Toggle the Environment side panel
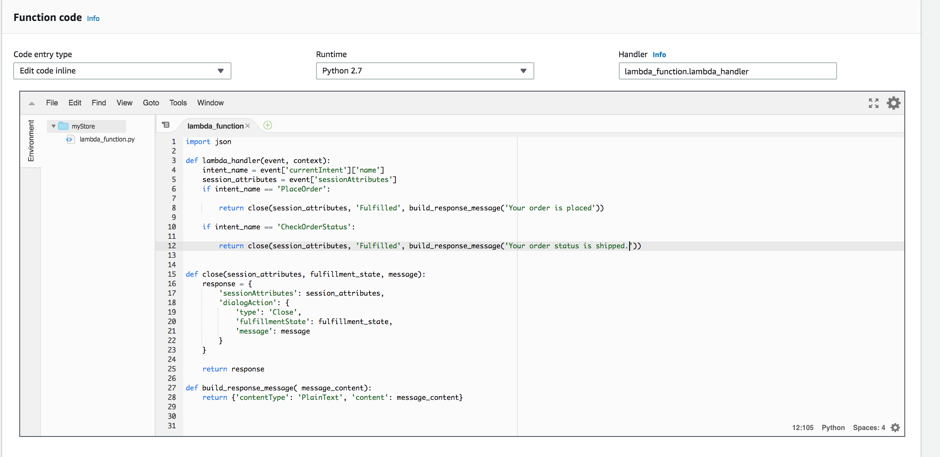This screenshot has height=457, width=940. pos(31,141)
